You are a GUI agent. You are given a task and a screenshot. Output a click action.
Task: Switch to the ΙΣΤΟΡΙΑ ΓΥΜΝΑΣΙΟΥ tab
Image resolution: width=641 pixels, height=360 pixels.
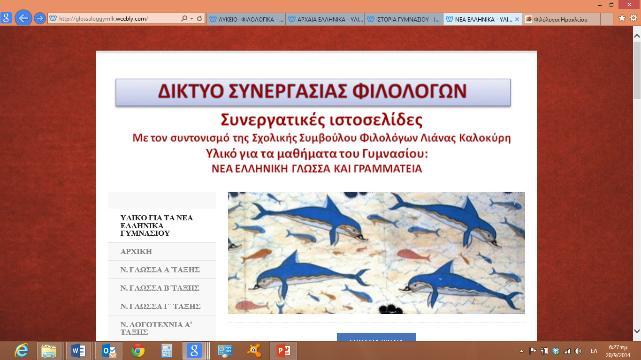tap(403, 19)
